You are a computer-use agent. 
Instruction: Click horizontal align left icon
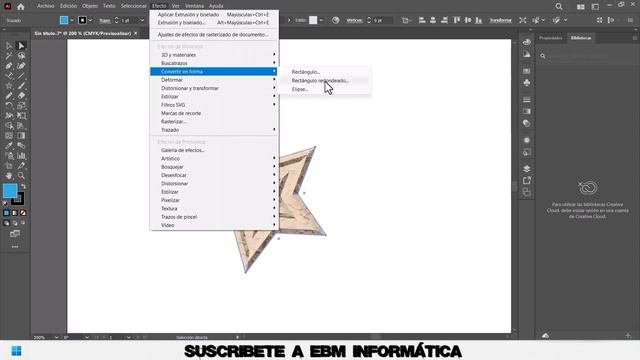[x=422, y=20]
